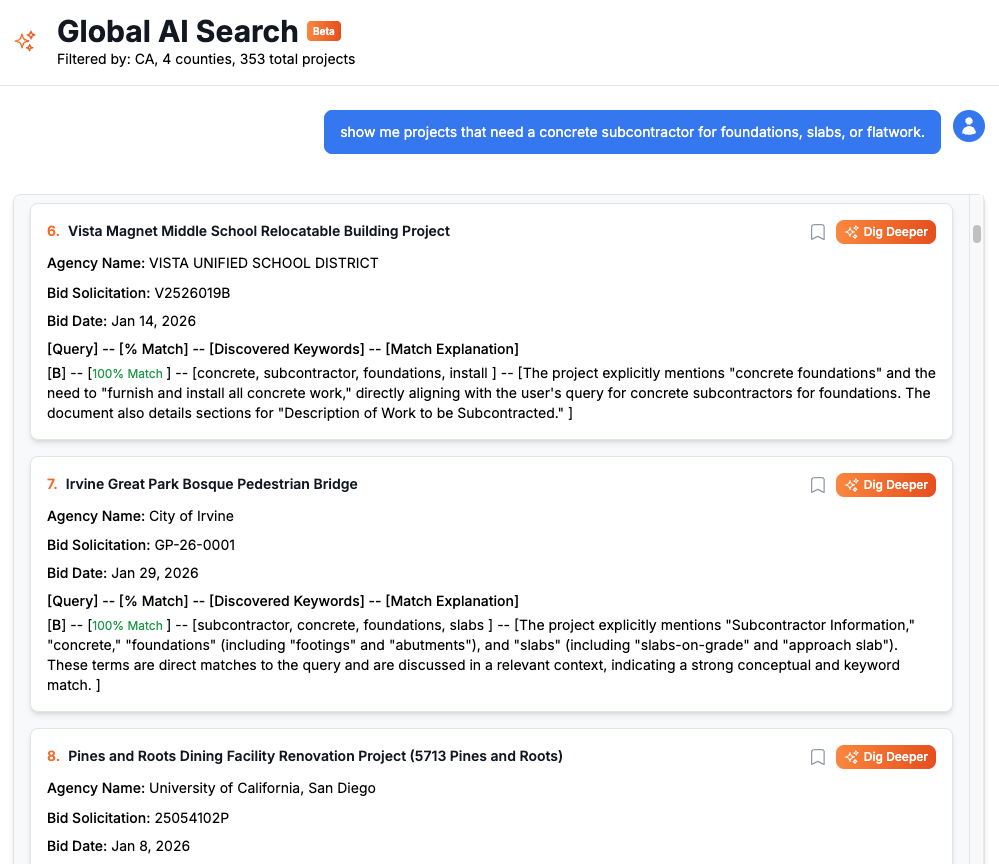
Task: Click the sparkles logo beside Global AI Search
Action: (24, 41)
